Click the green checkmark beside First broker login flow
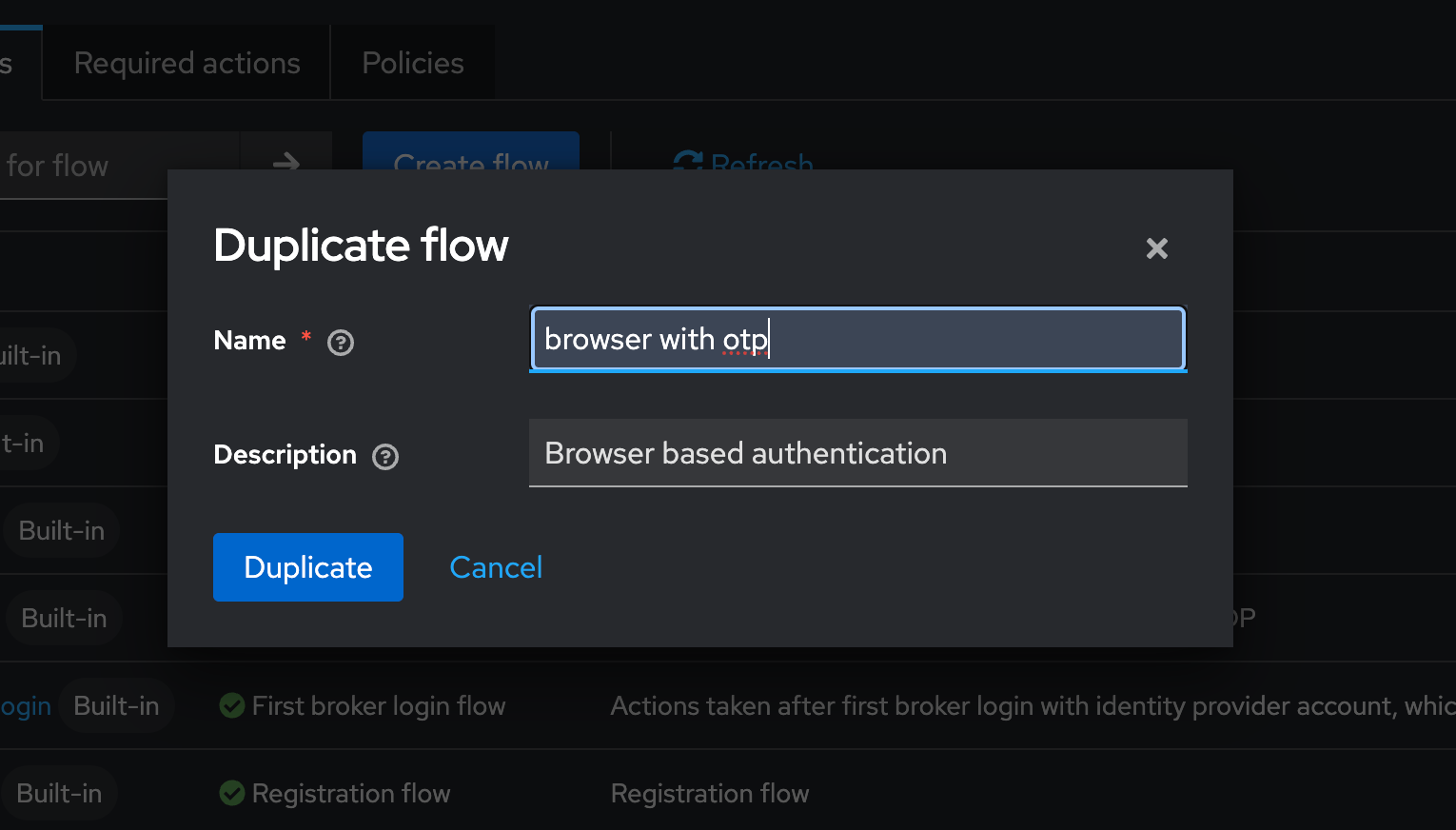This screenshot has width=1456, height=830. click(231, 705)
